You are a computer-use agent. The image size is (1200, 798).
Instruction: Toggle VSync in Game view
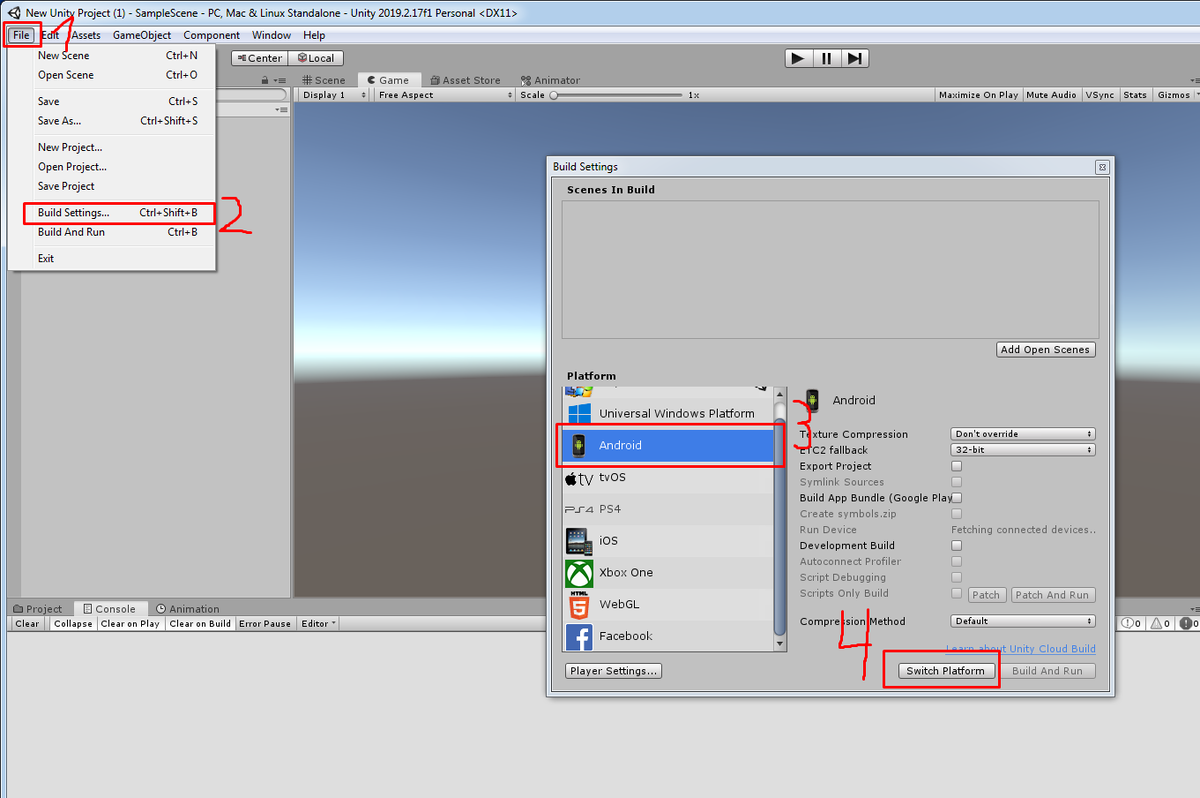(1100, 95)
